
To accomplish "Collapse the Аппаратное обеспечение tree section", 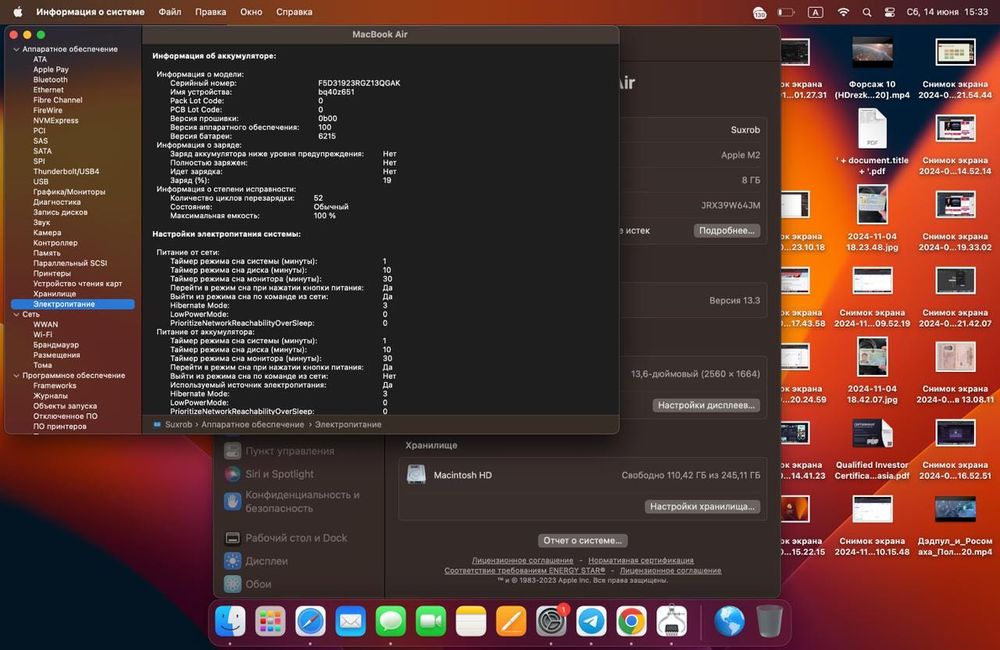I will coord(16,49).
